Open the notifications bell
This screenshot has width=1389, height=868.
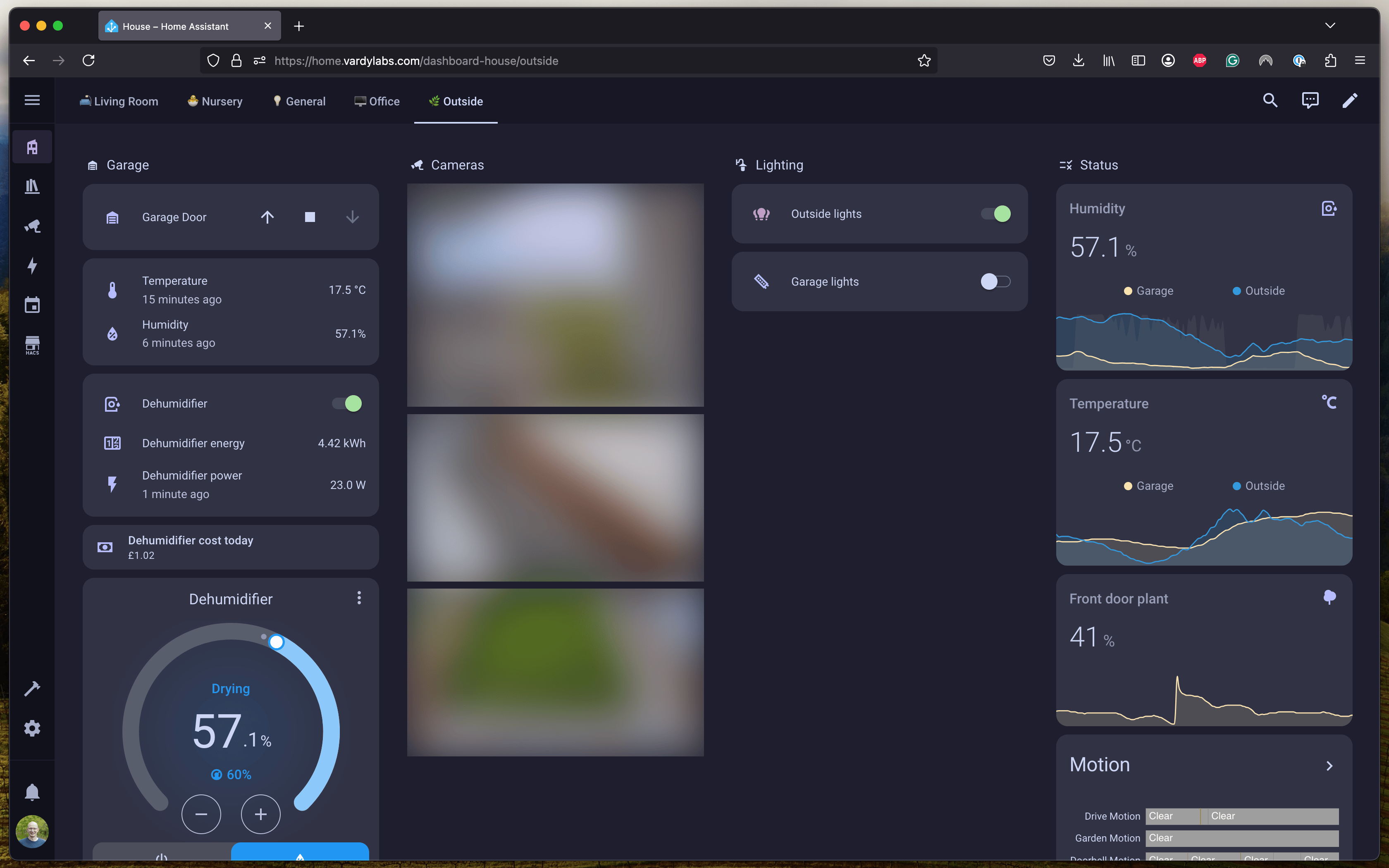point(32,792)
